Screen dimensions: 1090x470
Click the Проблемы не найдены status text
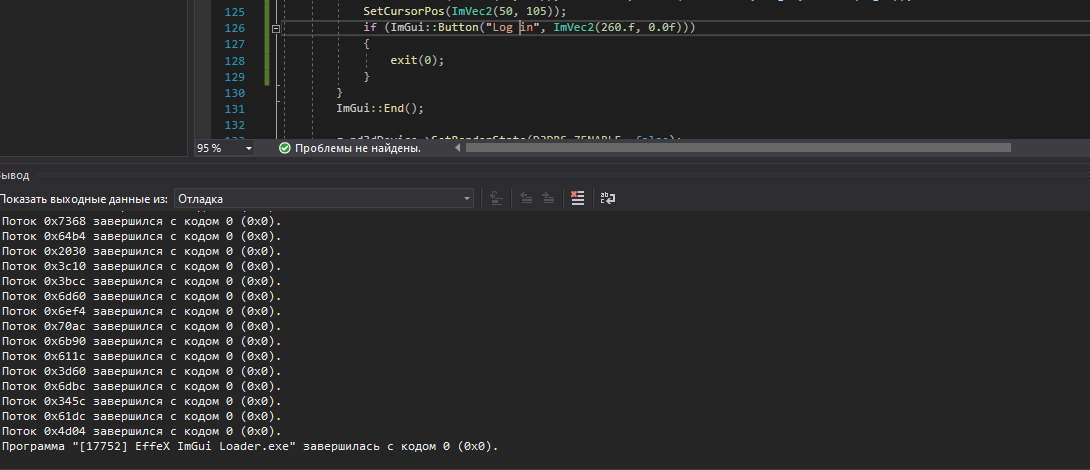click(x=357, y=148)
